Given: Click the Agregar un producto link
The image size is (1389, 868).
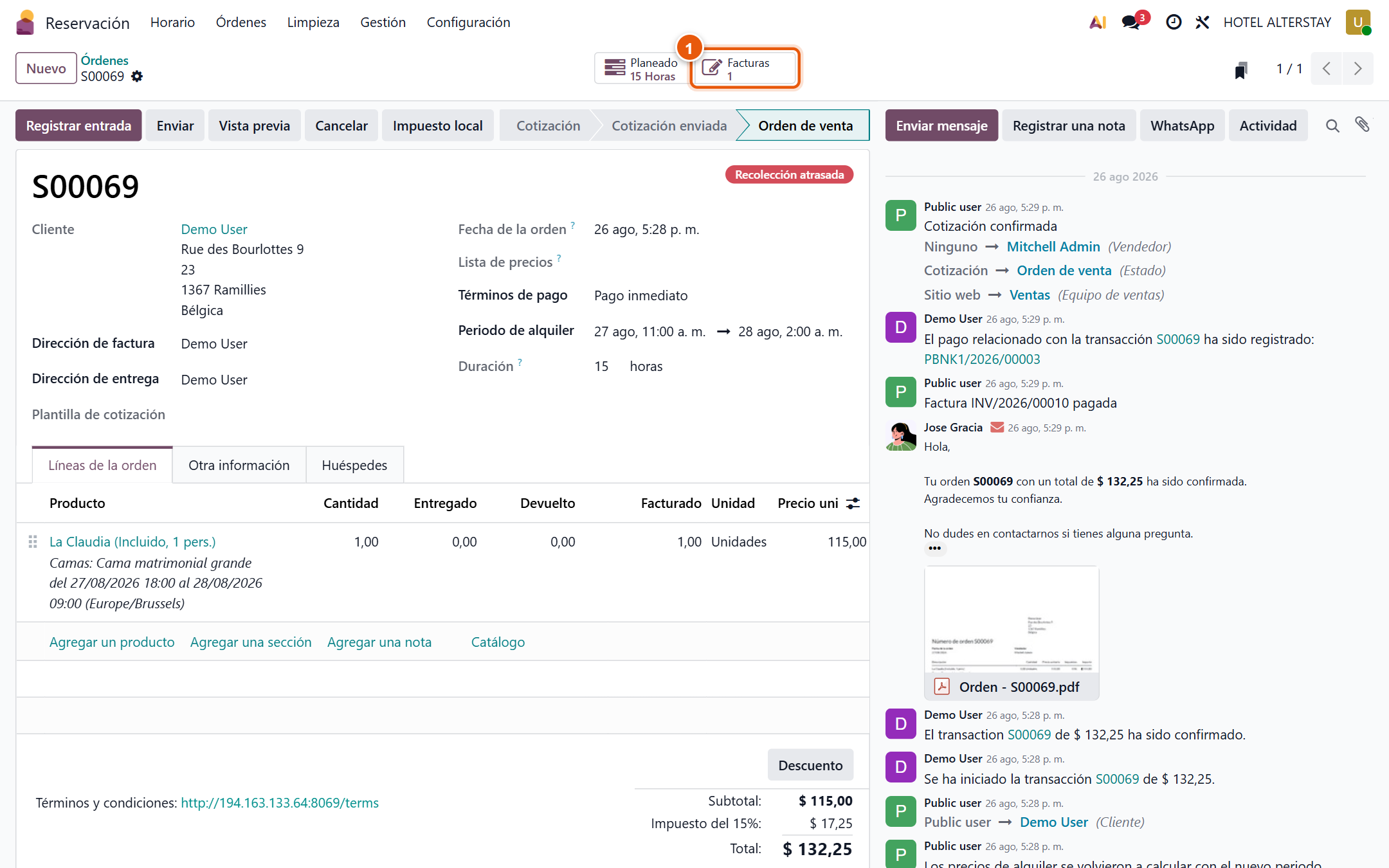Looking at the screenshot, I should pyautogui.click(x=112, y=642).
